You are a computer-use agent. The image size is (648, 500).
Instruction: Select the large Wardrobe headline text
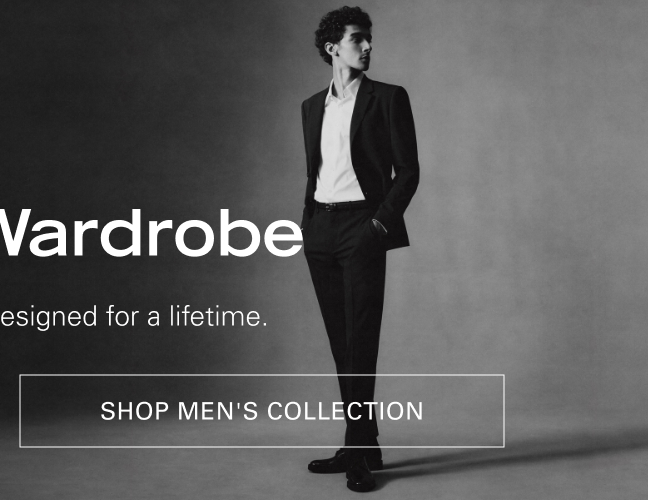(151, 233)
